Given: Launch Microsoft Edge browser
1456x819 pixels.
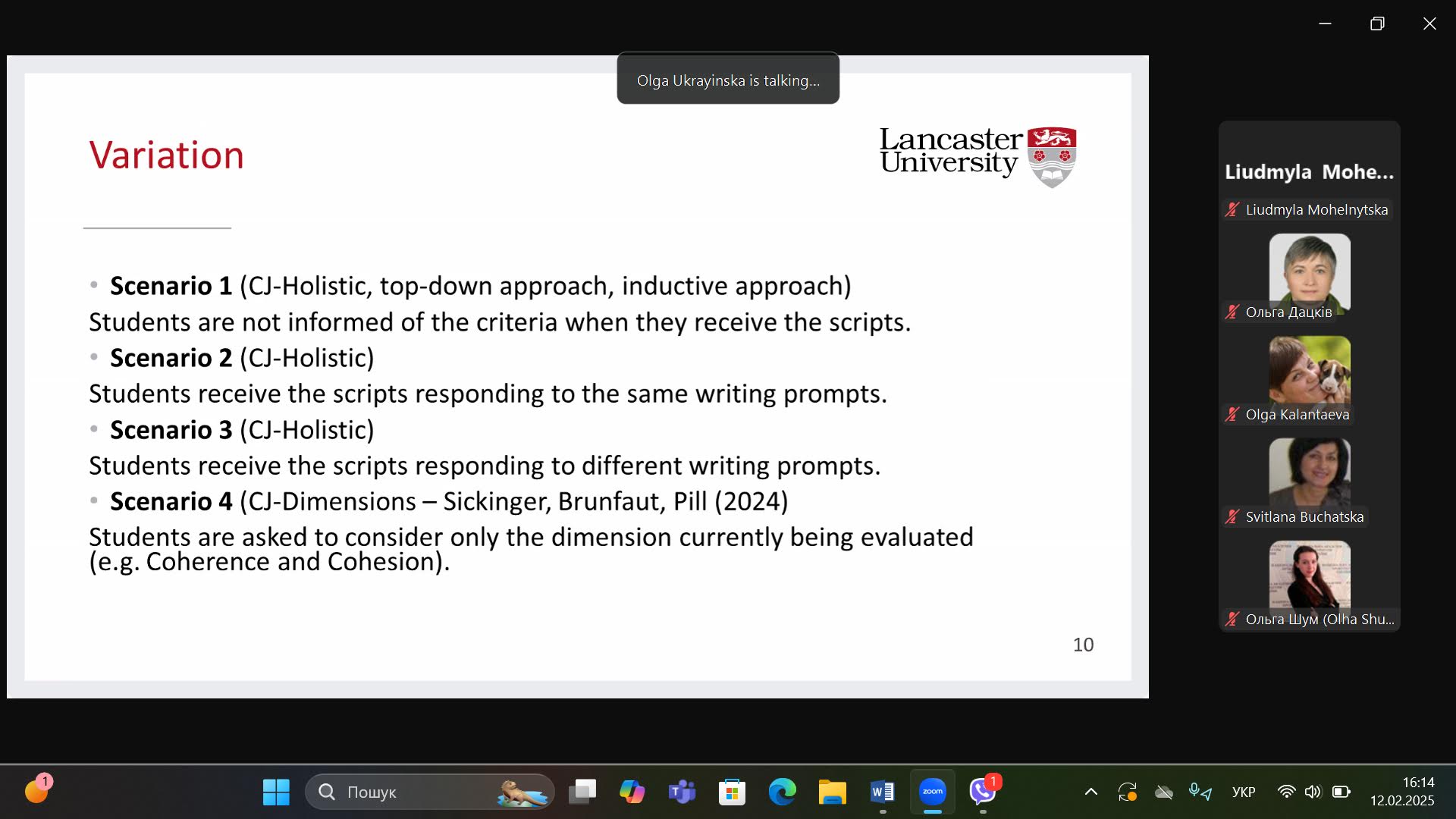Looking at the screenshot, I should (782, 792).
